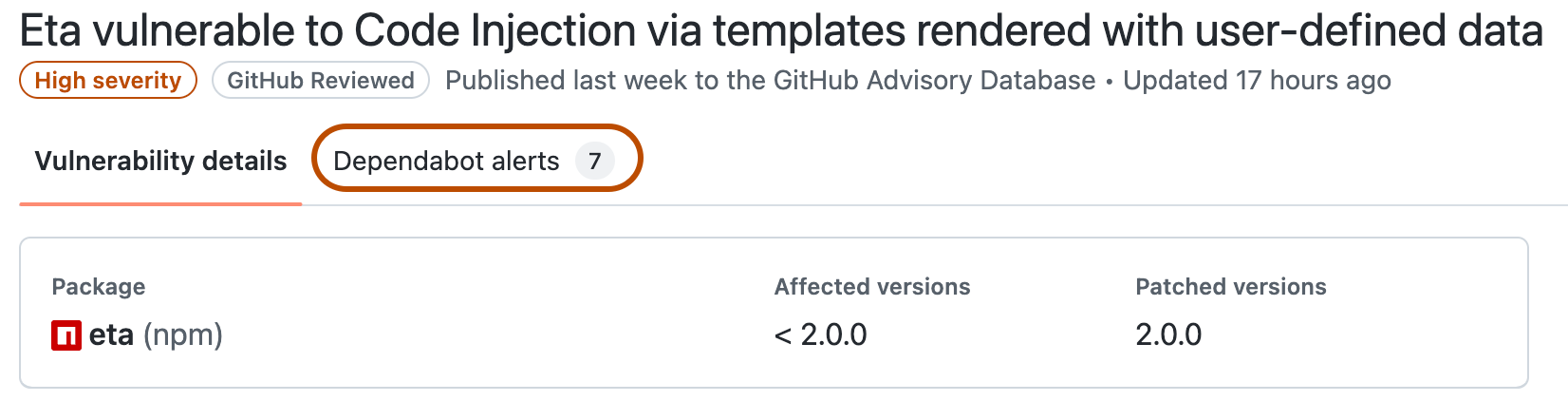1568x401 pixels.
Task: Click the Package column label
Action: tap(99, 287)
